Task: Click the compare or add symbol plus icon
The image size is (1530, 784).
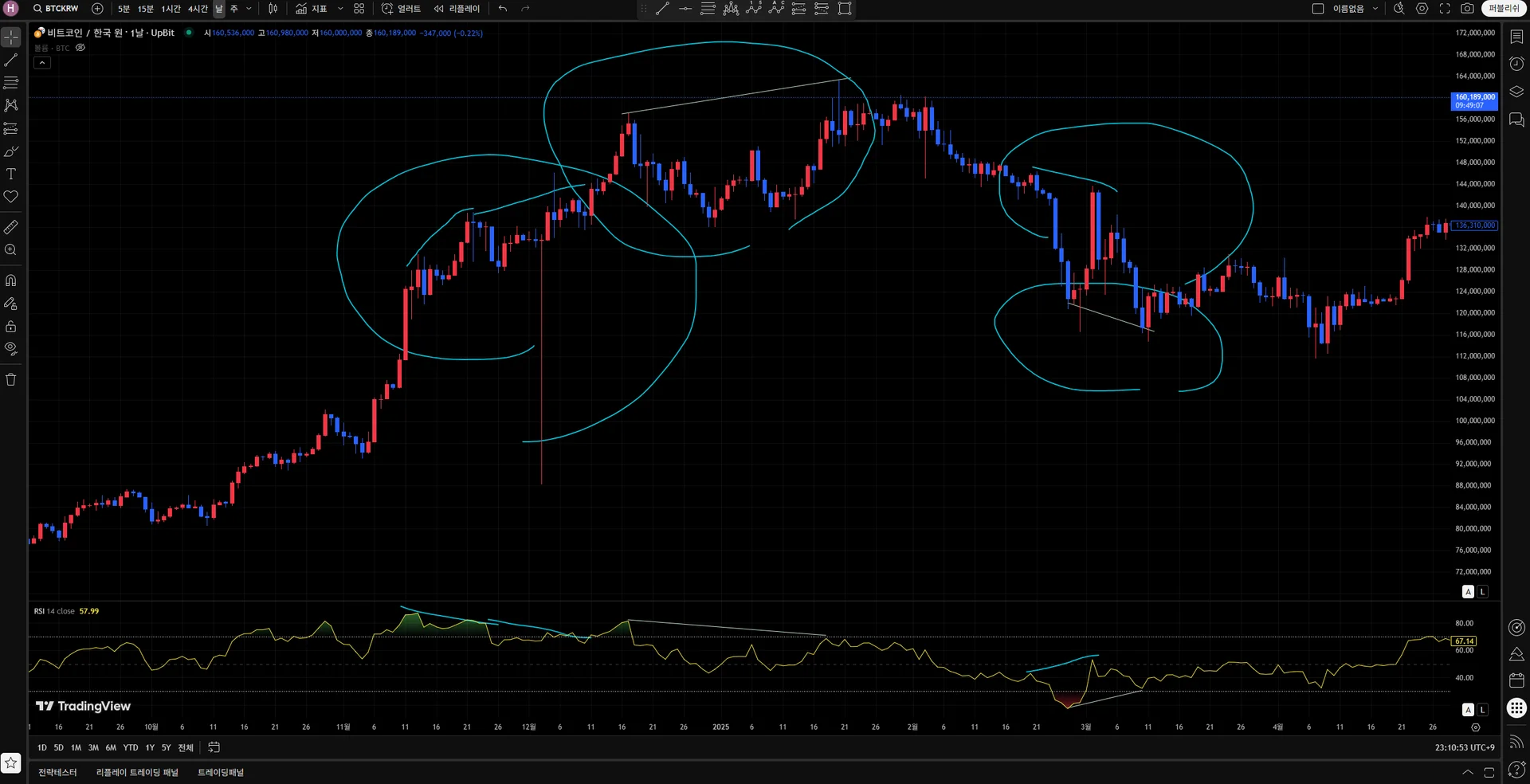Action: pos(97,9)
